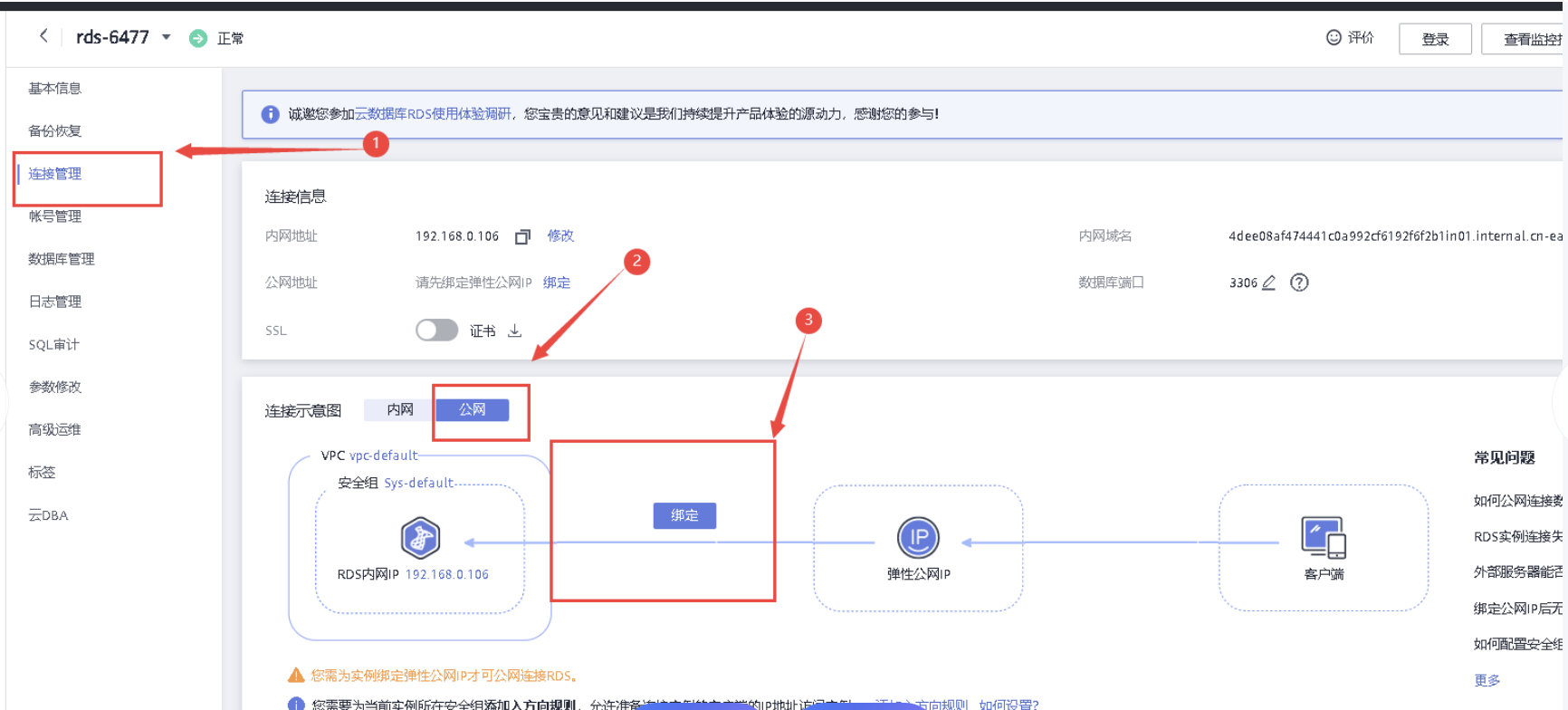Click the vpc-default VPC link

[x=384, y=456]
